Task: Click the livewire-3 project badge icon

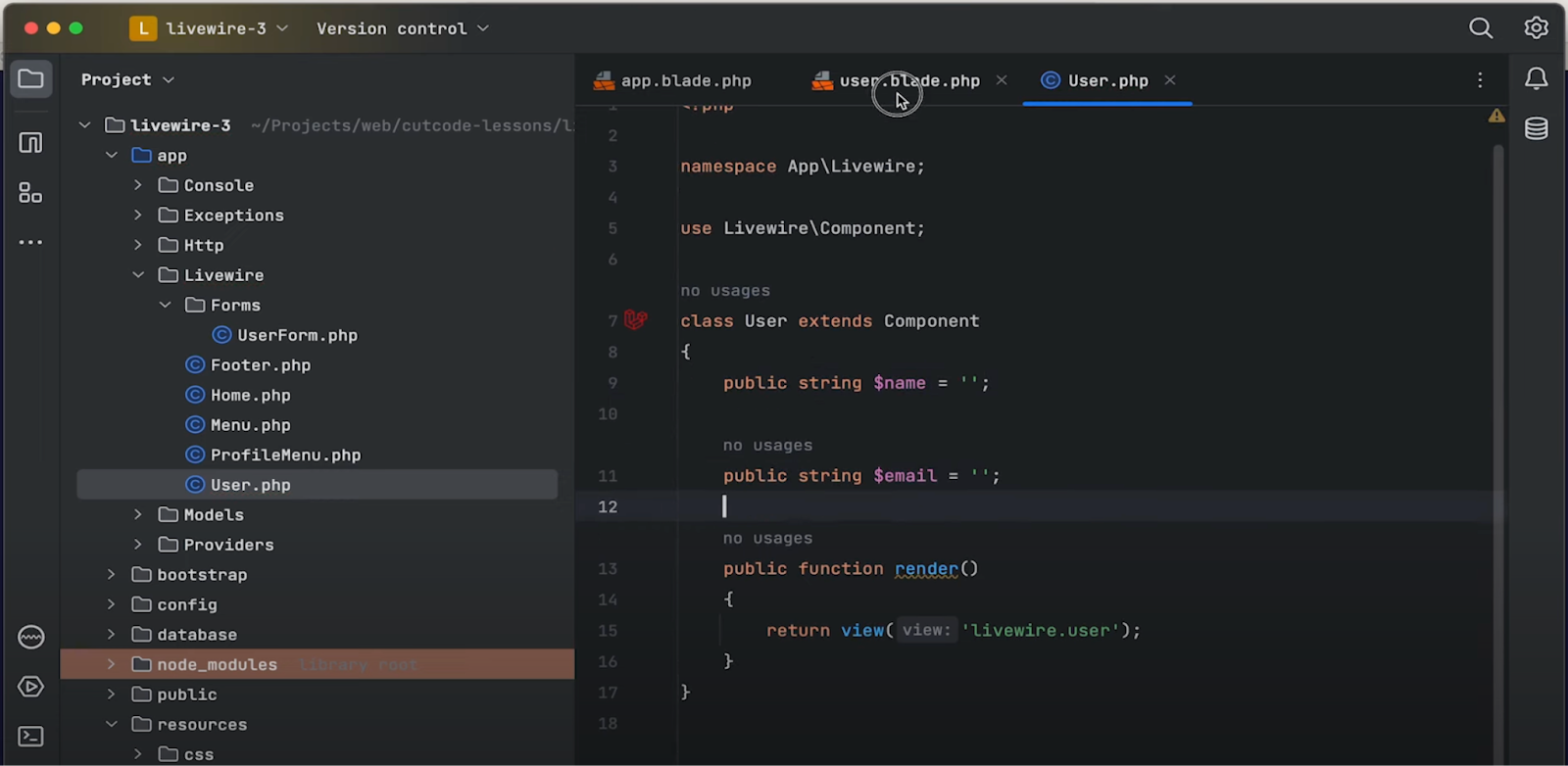Action: click(143, 28)
